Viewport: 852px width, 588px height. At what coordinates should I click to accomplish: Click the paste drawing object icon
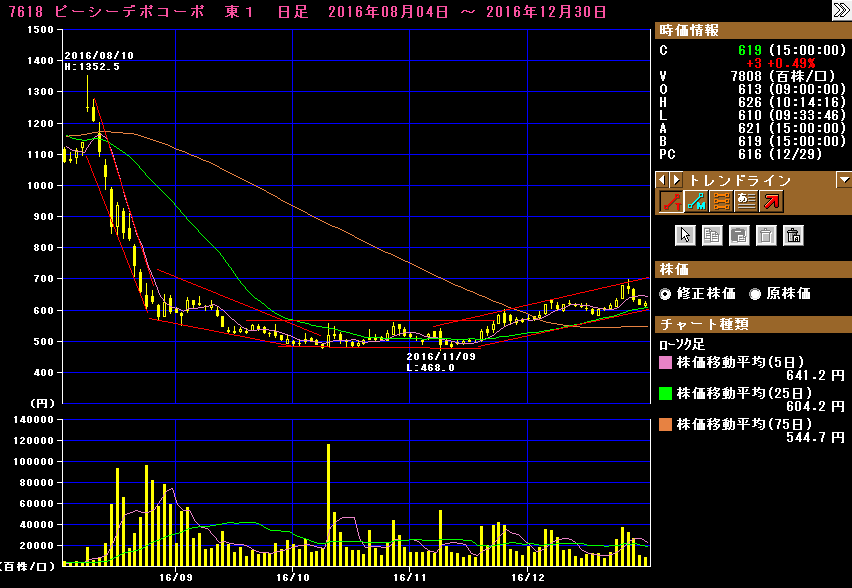739,236
